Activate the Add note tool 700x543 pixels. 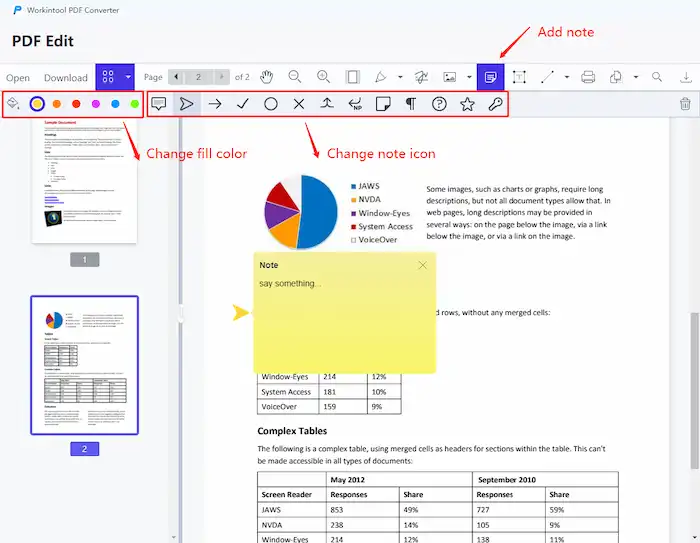point(490,77)
